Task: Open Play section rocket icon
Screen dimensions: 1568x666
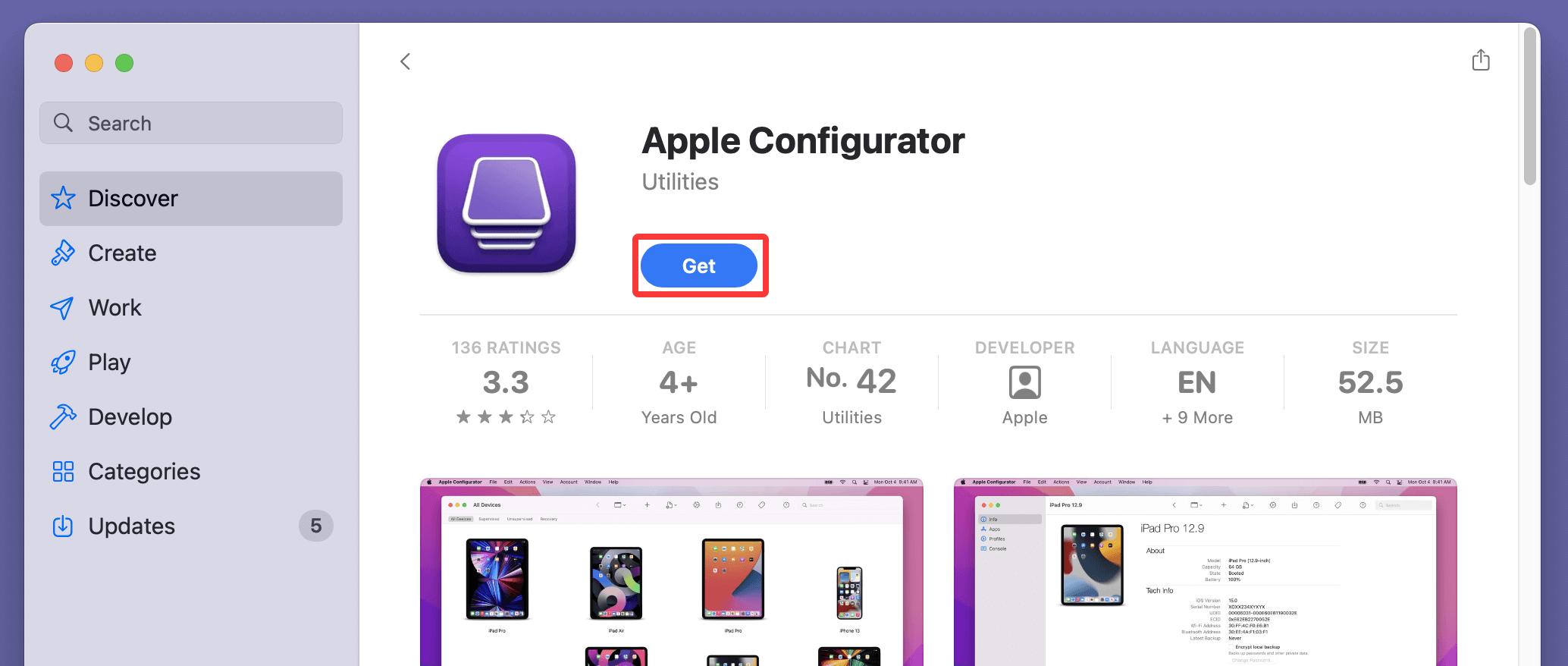Action: pos(62,363)
